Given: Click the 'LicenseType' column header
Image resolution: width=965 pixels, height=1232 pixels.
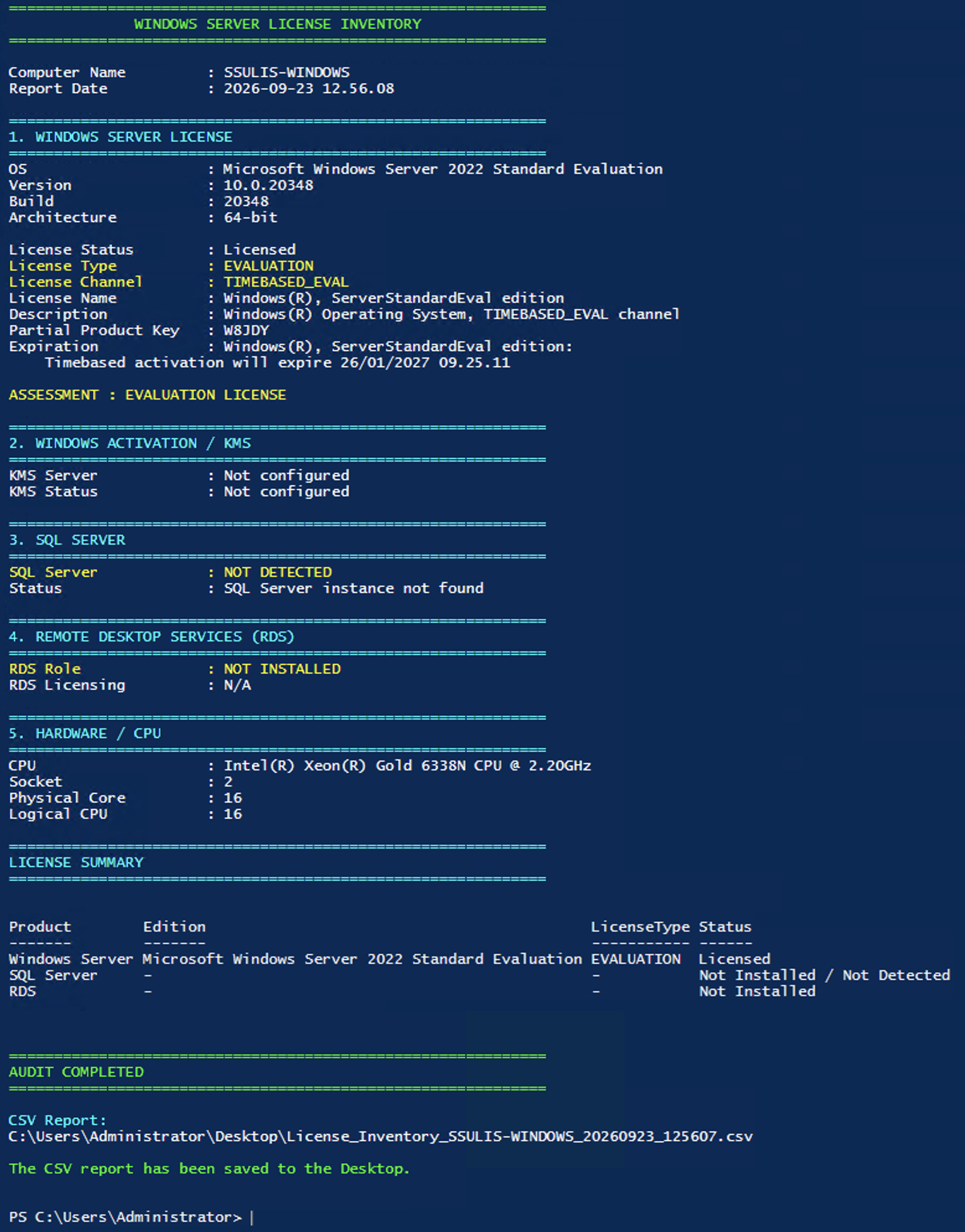Looking at the screenshot, I should [640, 927].
